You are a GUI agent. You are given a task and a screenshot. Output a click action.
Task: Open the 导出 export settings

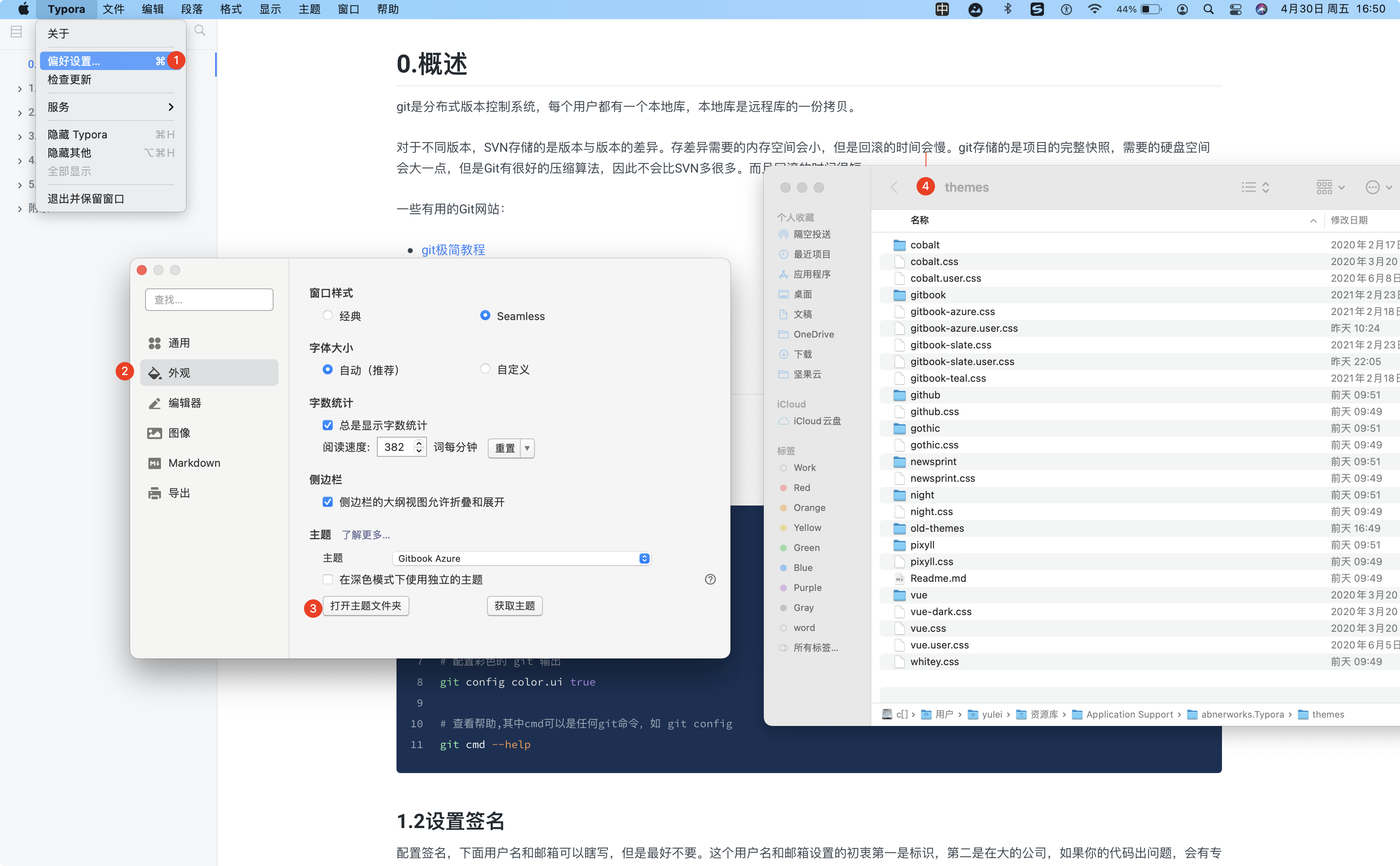pos(179,493)
